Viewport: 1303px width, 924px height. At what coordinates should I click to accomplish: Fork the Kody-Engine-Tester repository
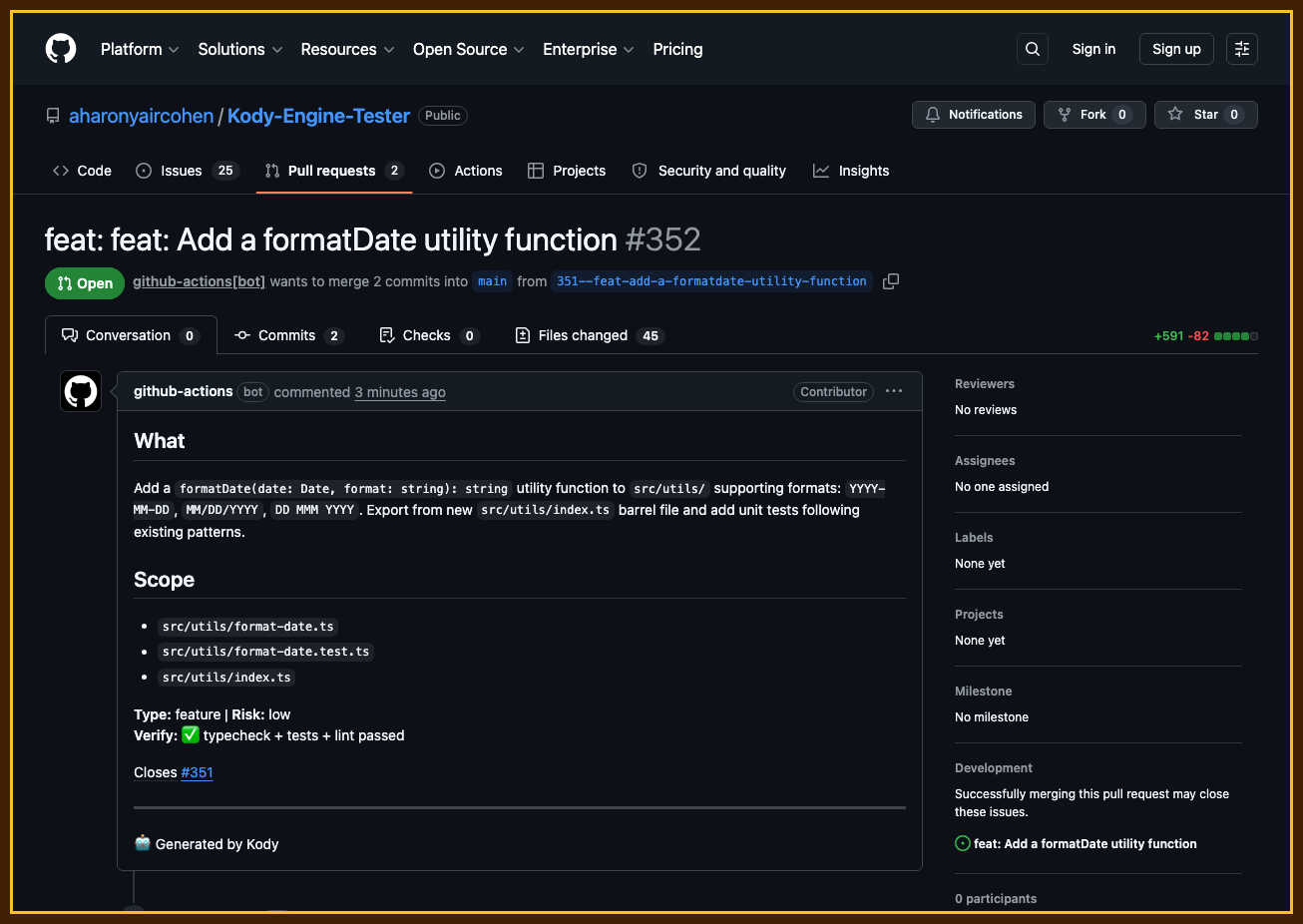pos(1094,114)
